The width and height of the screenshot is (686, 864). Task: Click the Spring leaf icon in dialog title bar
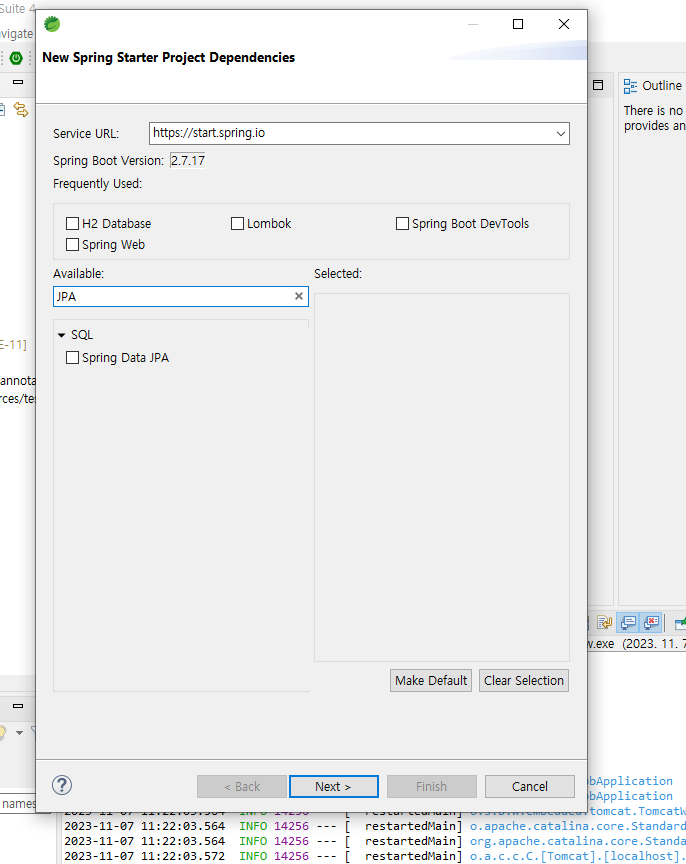click(52, 24)
